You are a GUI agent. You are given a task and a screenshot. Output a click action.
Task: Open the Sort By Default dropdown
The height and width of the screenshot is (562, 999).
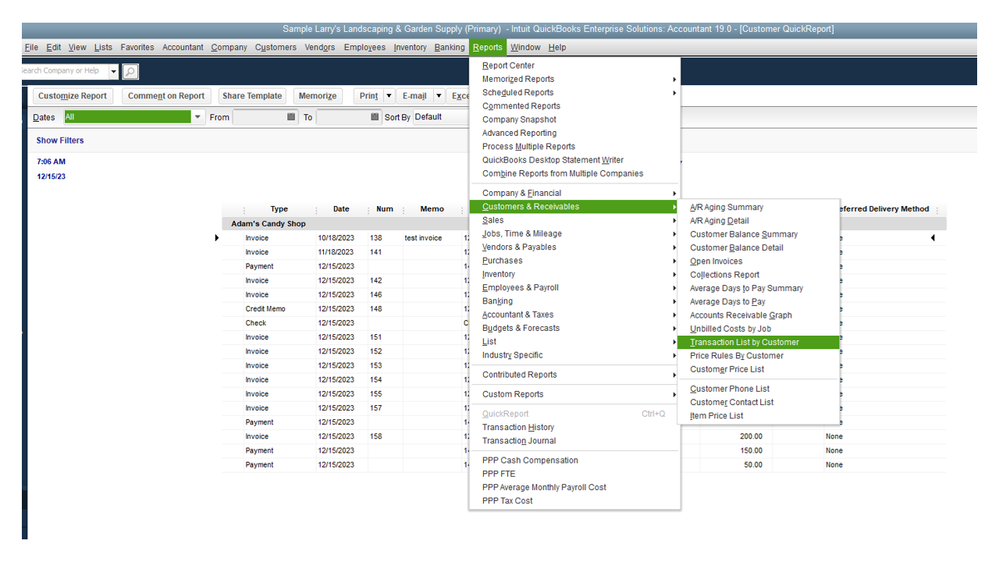click(x=441, y=117)
